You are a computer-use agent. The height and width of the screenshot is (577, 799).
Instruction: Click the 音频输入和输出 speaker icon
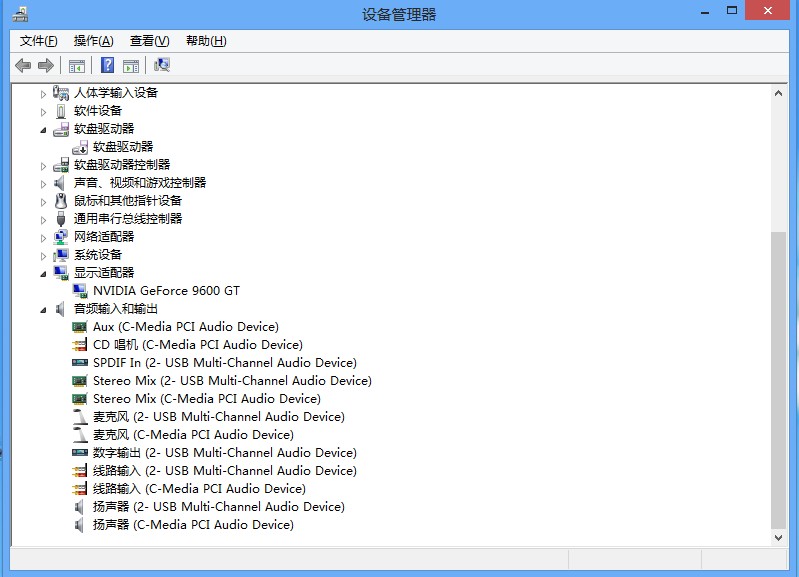(x=60, y=308)
